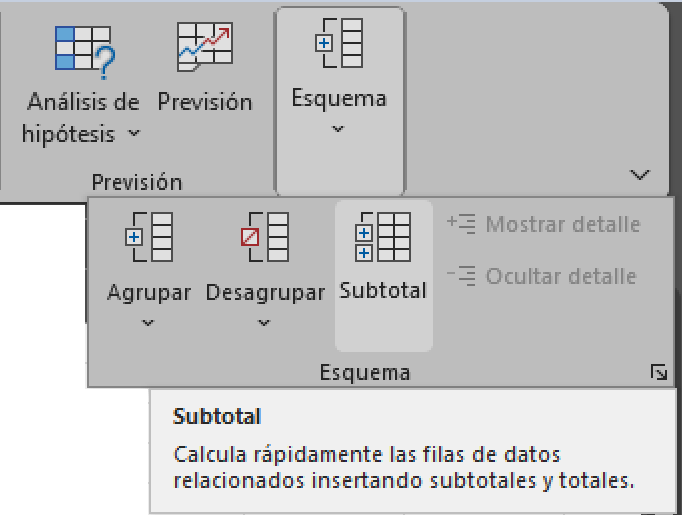The height and width of the screenshot is (515, 682).
Task: Open the Esquema dialog launcher arrow
Action: click(x=659, y=373)
